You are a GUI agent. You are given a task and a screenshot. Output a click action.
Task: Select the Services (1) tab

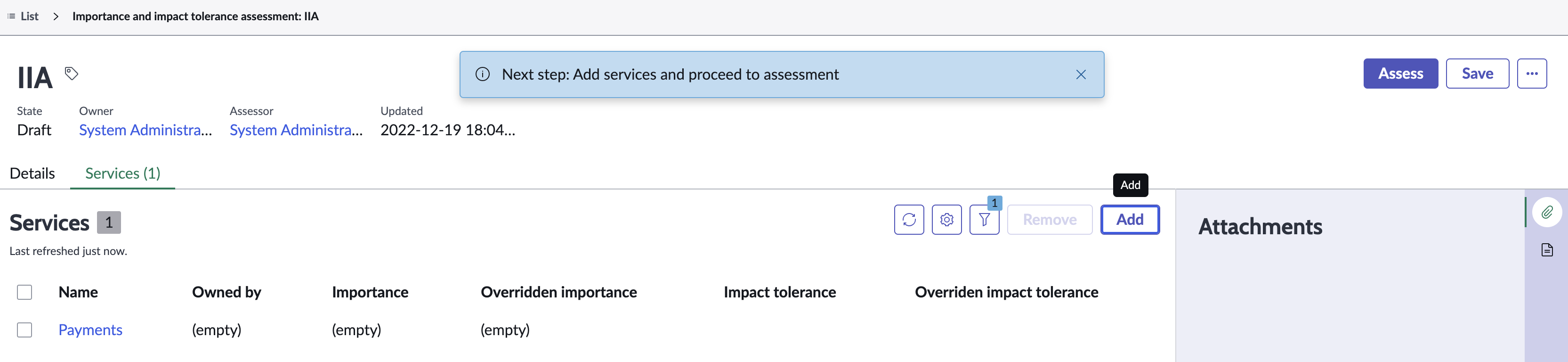(123, 173)
